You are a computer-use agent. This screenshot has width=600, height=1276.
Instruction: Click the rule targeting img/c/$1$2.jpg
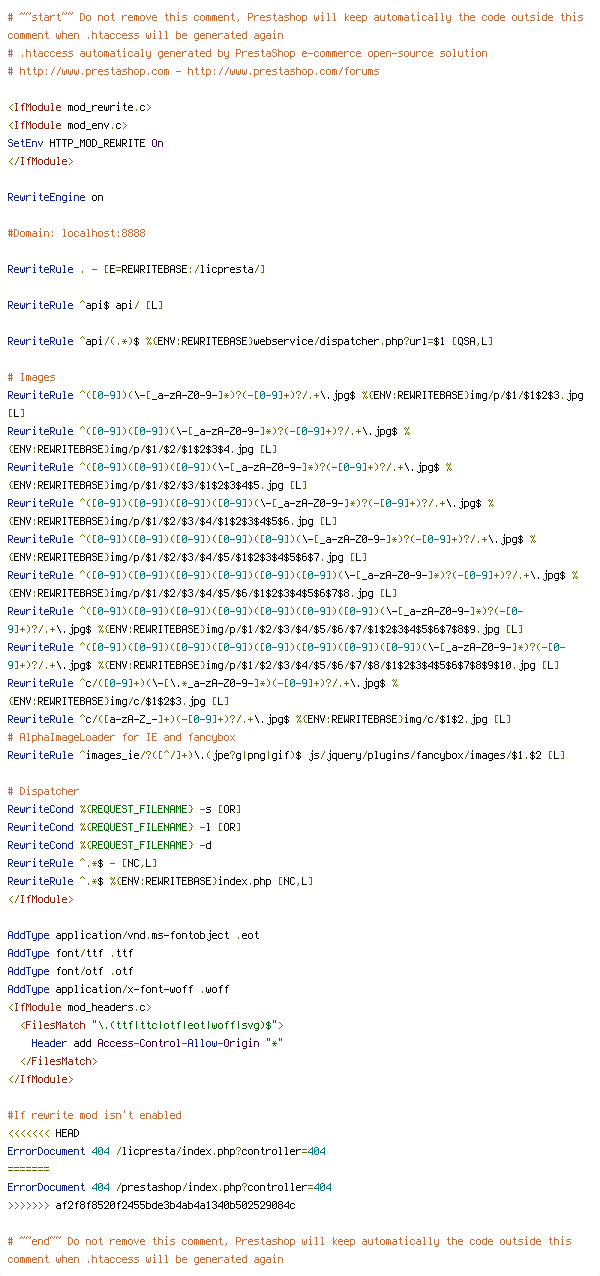coord(259,719)
